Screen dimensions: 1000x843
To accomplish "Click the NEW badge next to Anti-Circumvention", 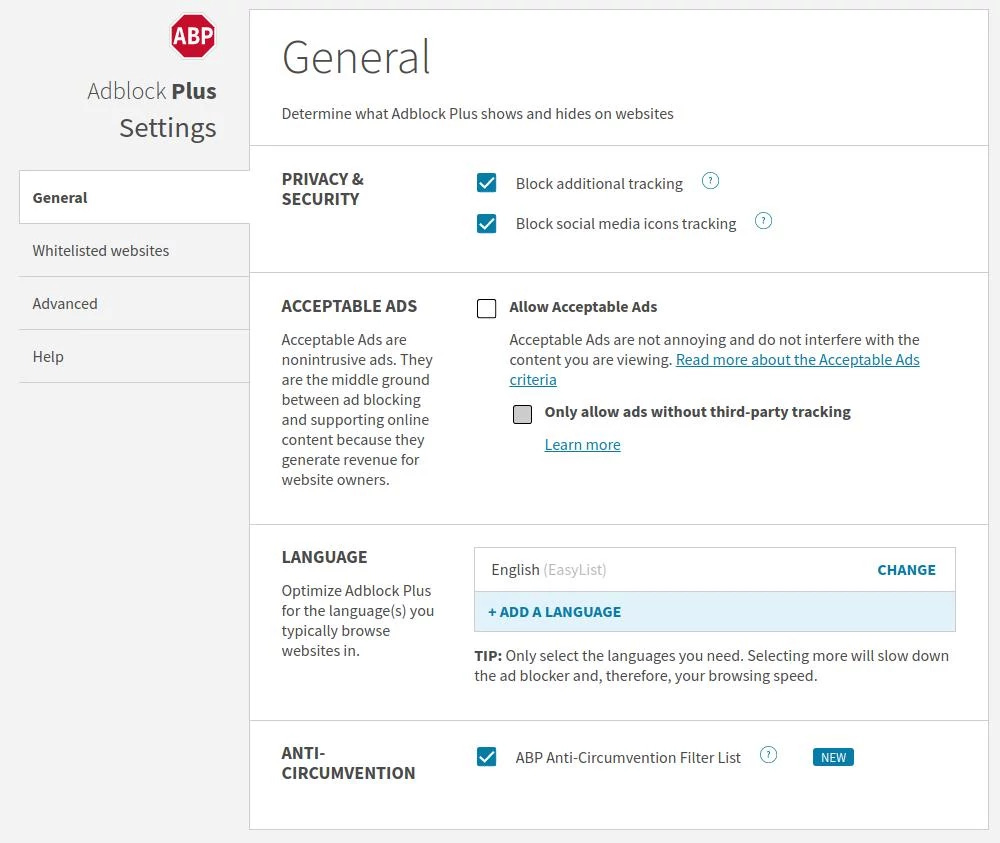I will [833, 757].
